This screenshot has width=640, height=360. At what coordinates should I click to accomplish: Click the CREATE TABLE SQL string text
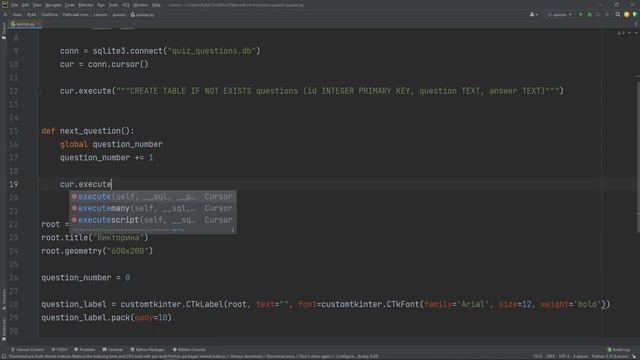[338, 91]
